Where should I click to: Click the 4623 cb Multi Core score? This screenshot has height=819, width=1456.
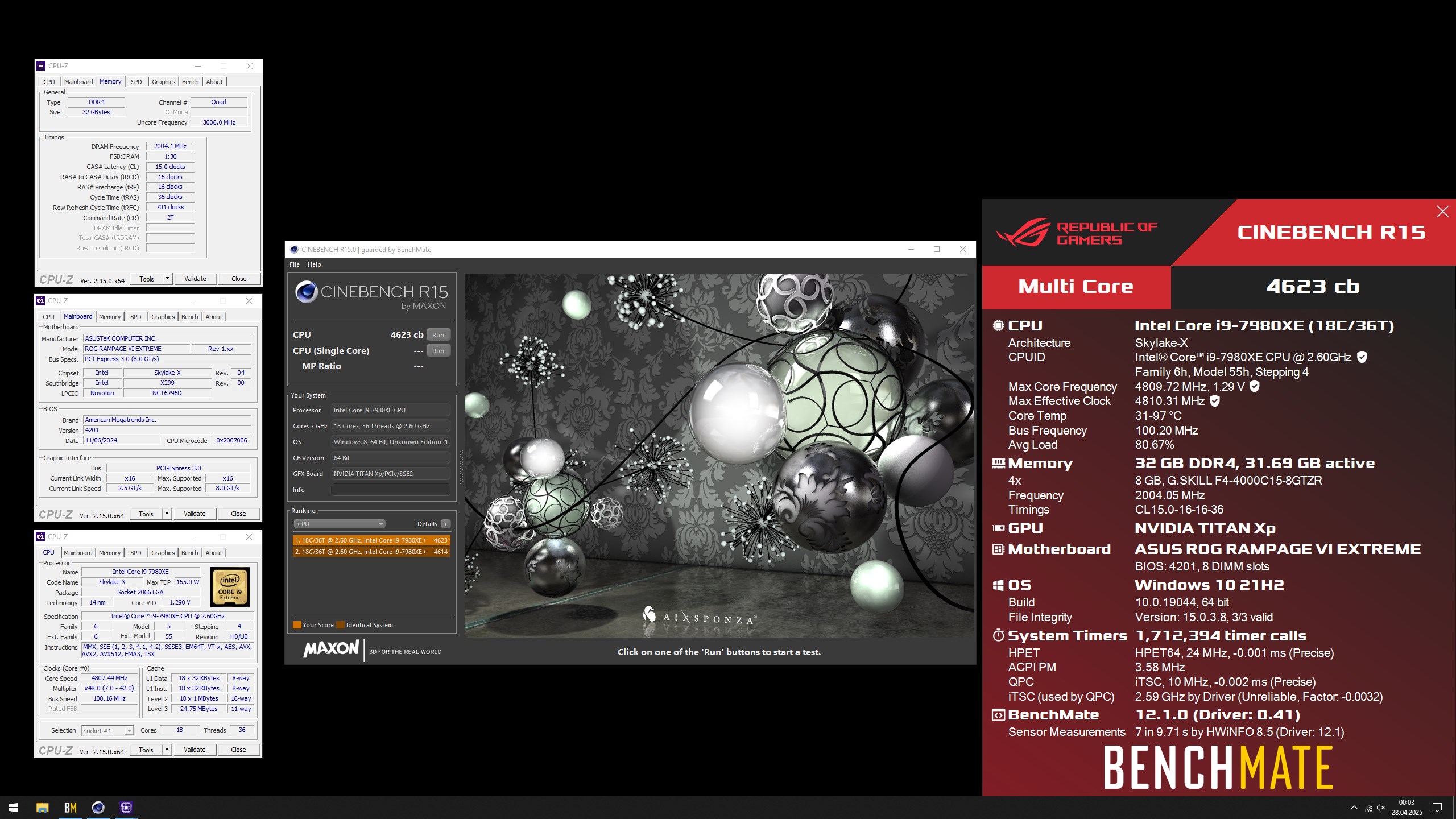(1313, 287)
